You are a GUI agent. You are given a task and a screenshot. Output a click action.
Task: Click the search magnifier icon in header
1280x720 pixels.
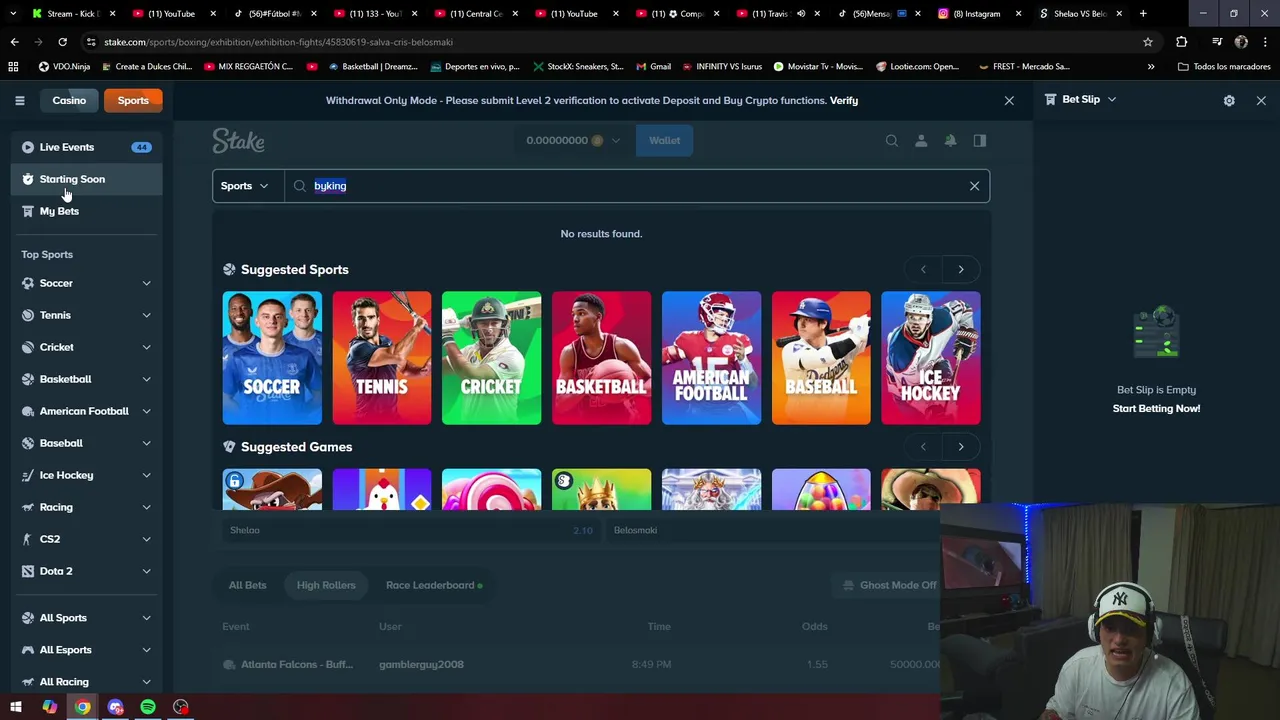[892, 141]
